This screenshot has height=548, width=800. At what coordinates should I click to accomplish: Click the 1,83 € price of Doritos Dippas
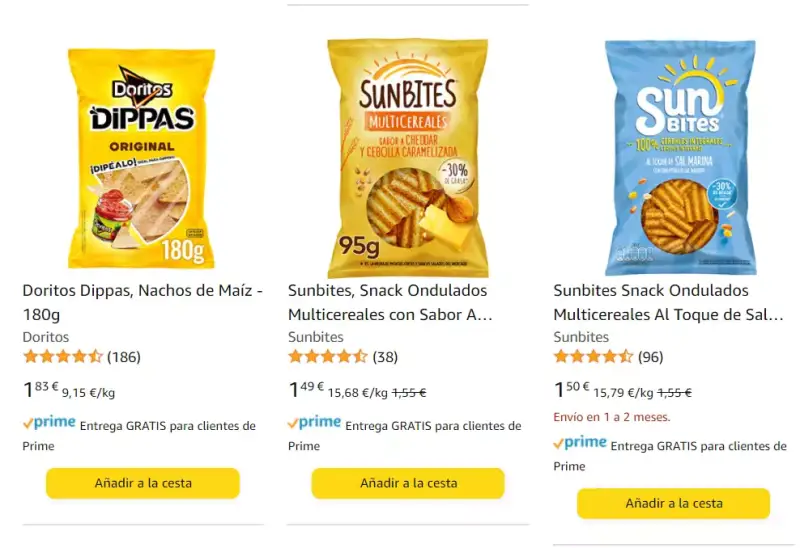tap(41, 390)
